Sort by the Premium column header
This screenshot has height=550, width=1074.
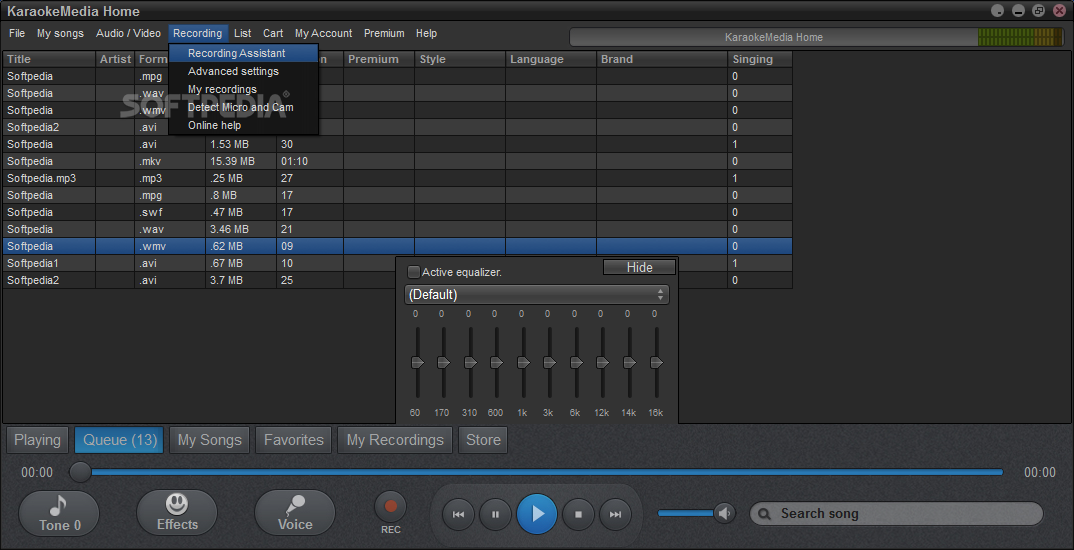coord(379,59)
